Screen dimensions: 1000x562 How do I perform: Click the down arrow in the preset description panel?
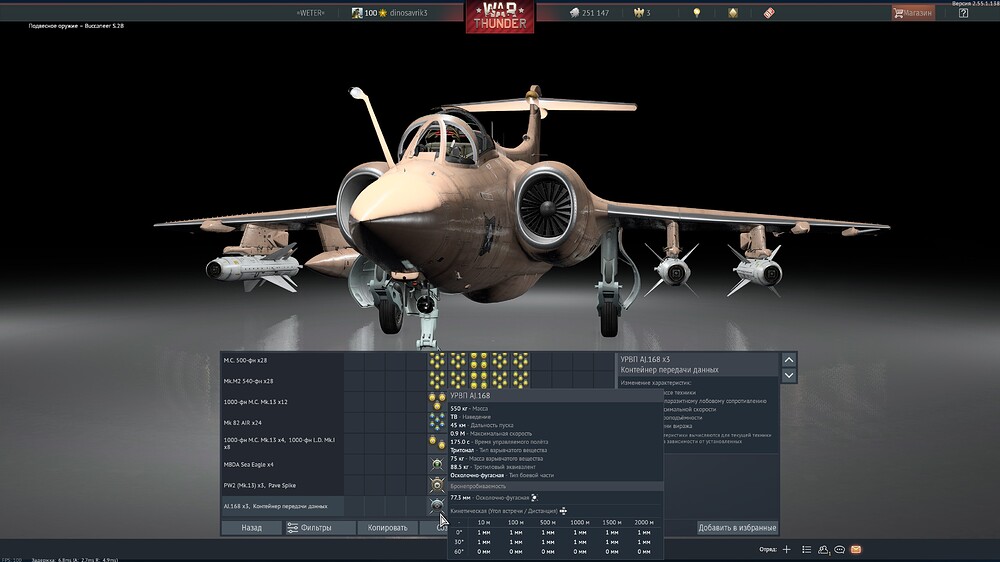coord(789,375)
